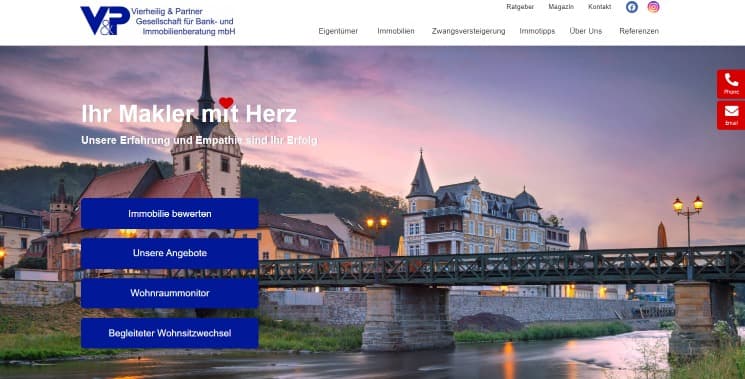Open the Immotipps menu item
745x379 pixels.
tap(537, 31)
